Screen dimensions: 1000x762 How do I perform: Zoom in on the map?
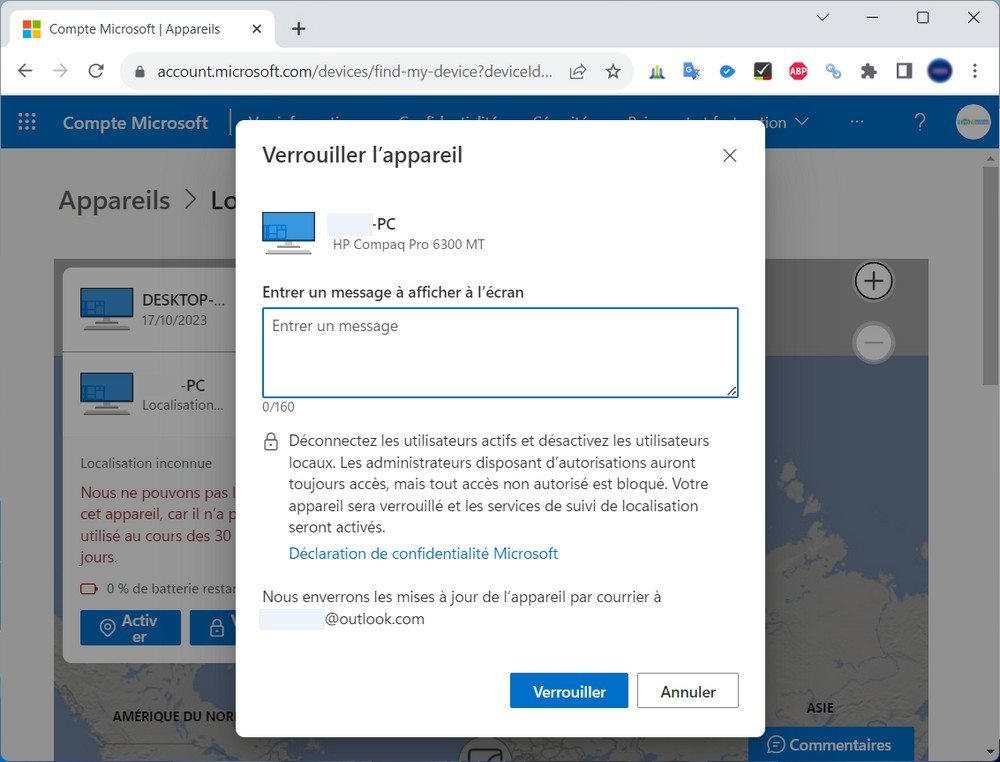[x=873, y=281]
